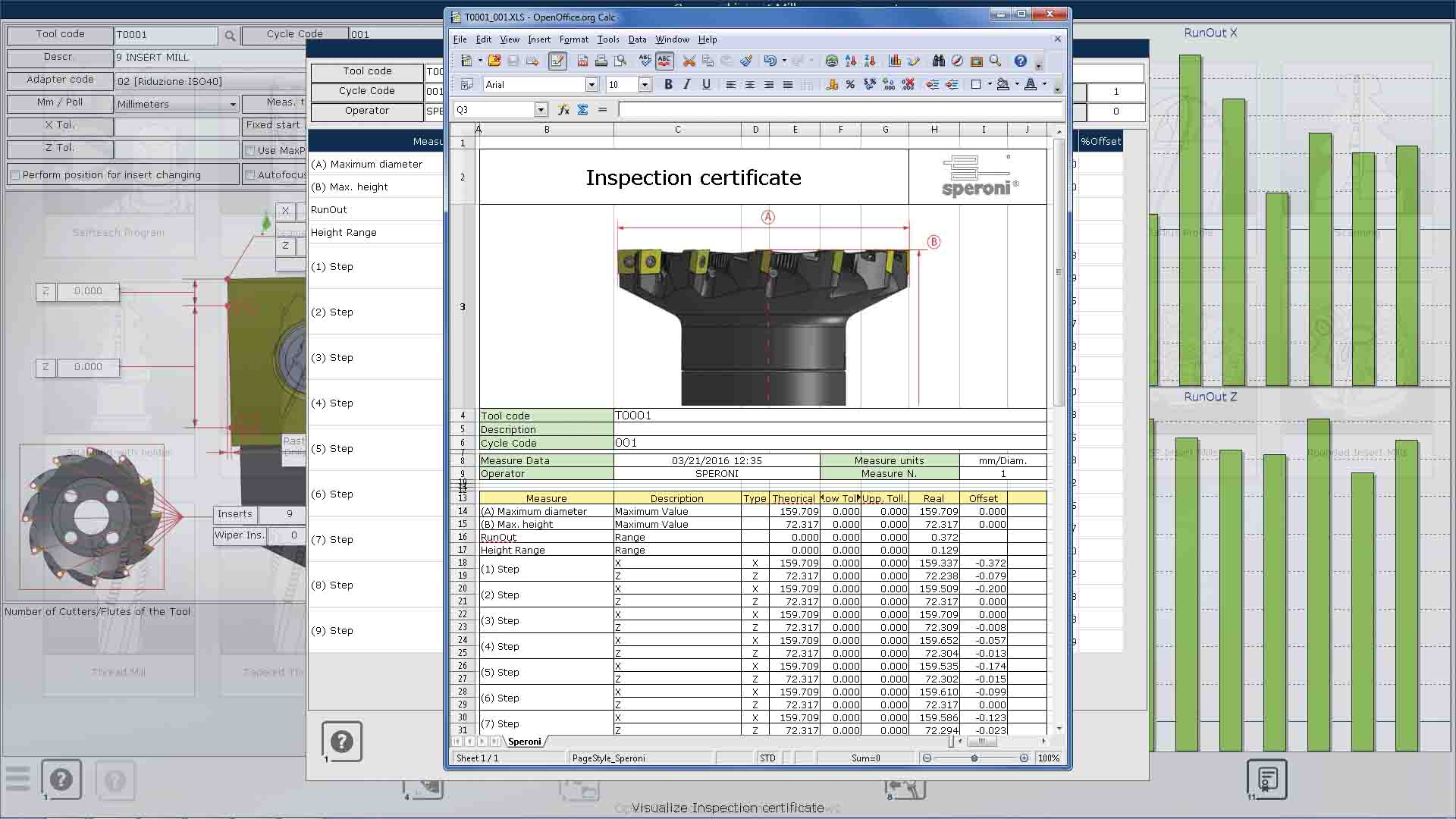
Task: Open the font size dropdown
Action: [645, 85]
